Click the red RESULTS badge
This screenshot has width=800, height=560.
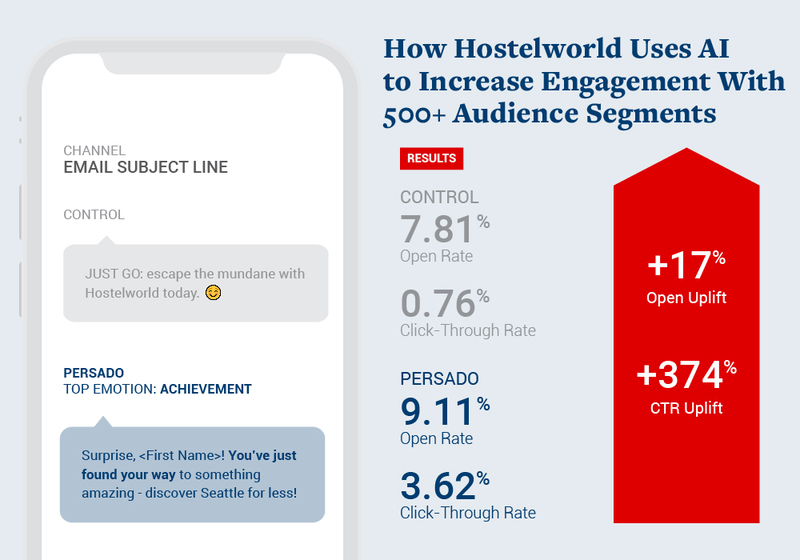click(431, 158)
